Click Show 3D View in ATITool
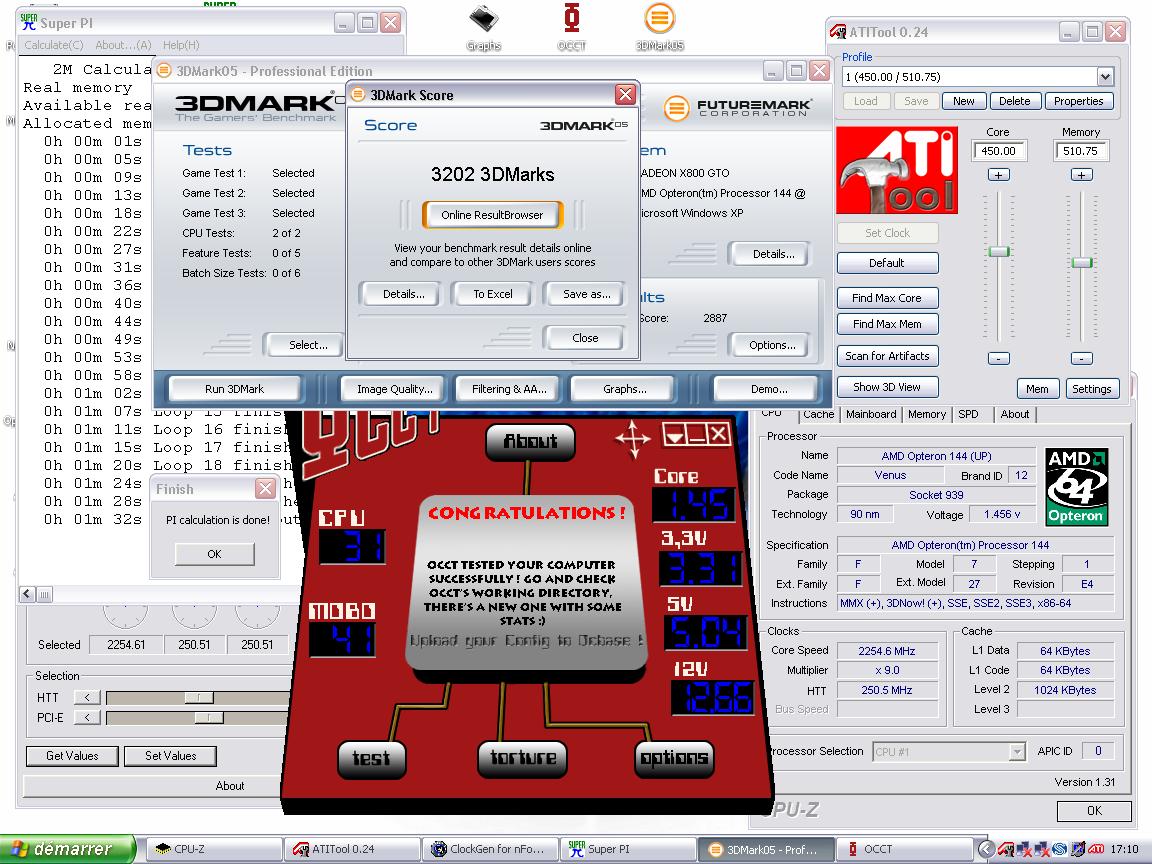The image size is (1152, 864). point(887,387)
